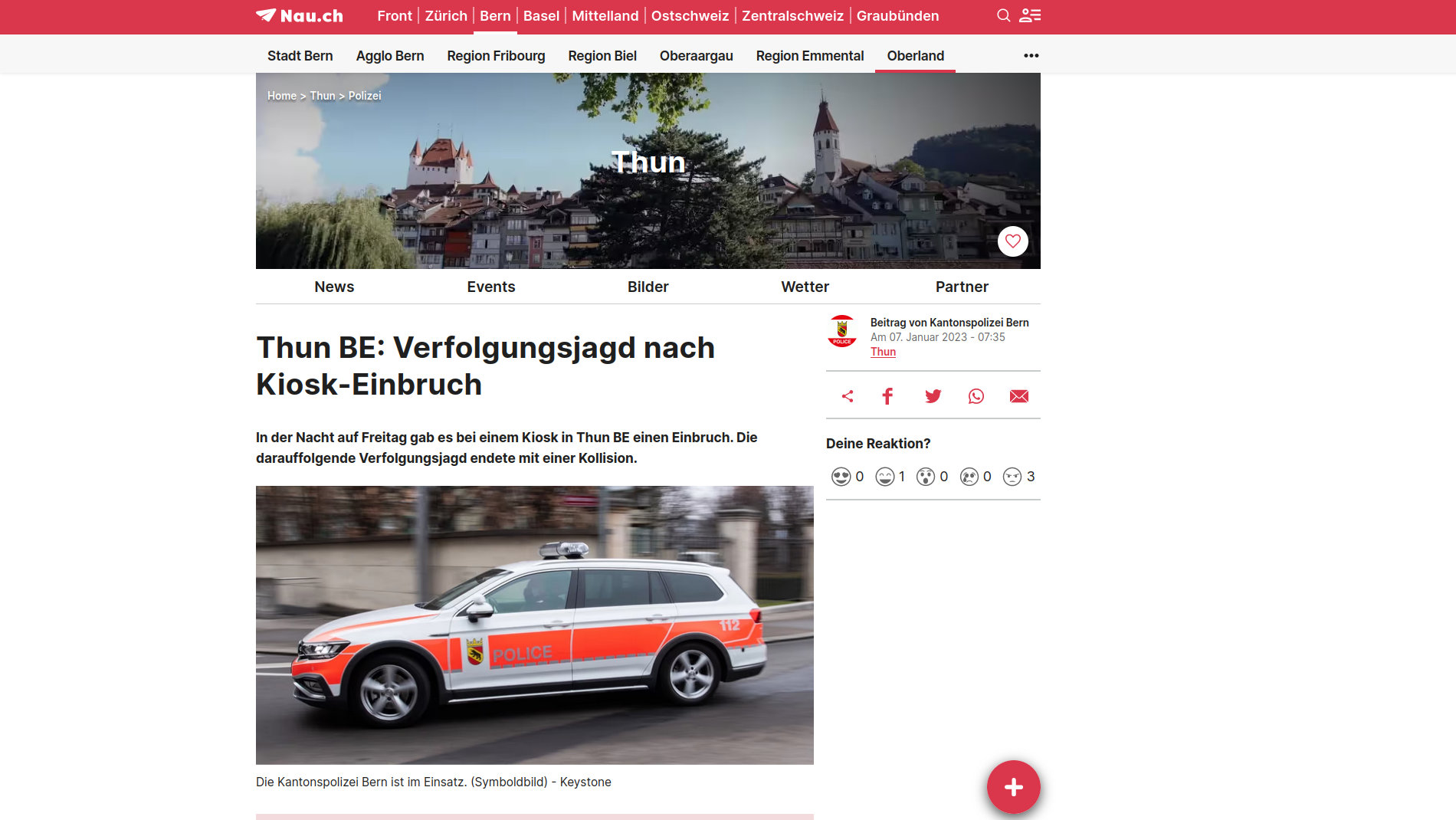Open the Wetter tab
This screenshot has height=820, width=1456.
(x=805, y=287)
